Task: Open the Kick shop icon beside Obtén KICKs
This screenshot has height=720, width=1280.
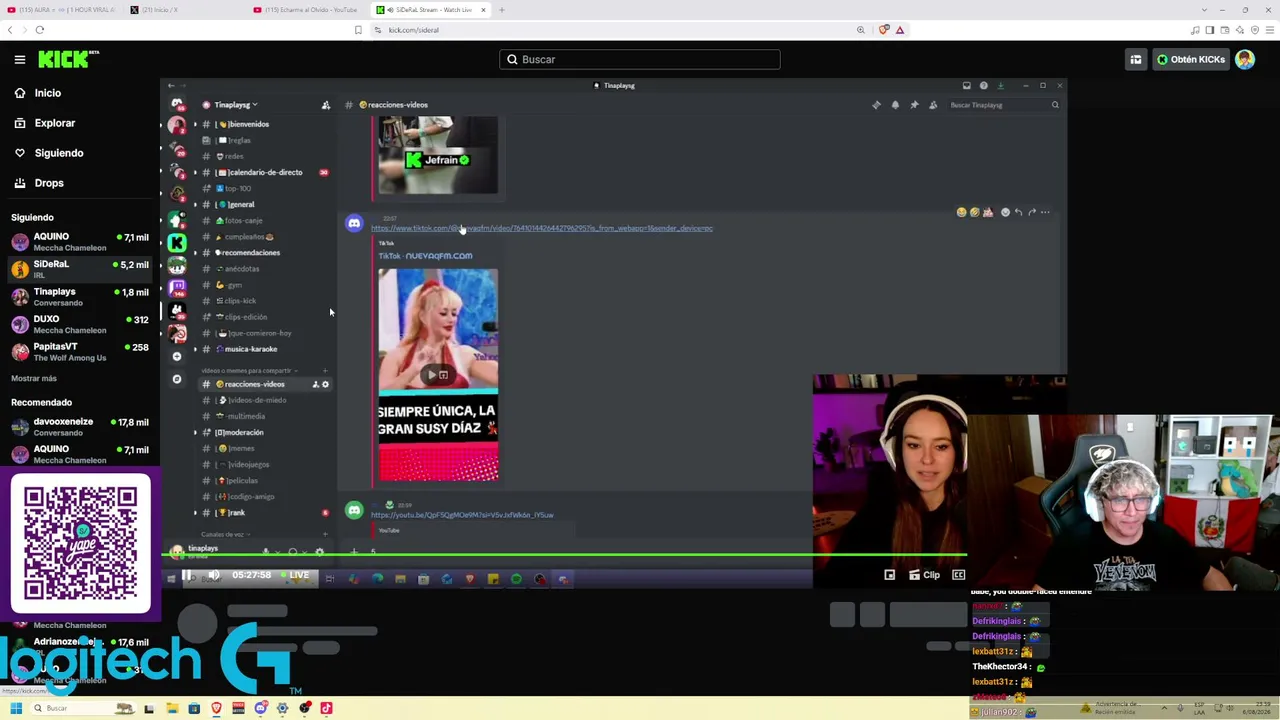Action: [x=1136, y=60]
